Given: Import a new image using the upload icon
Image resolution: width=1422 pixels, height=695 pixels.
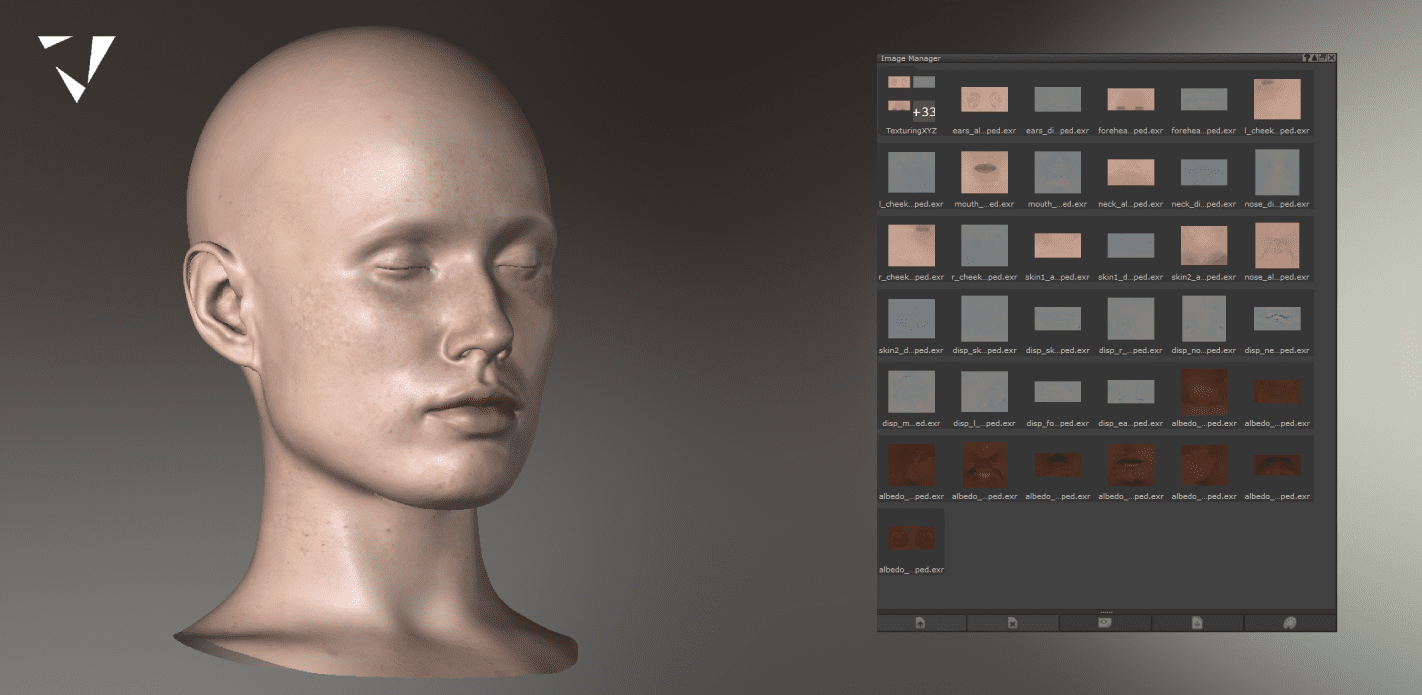Looking at the screenshot, I should 921,622.
